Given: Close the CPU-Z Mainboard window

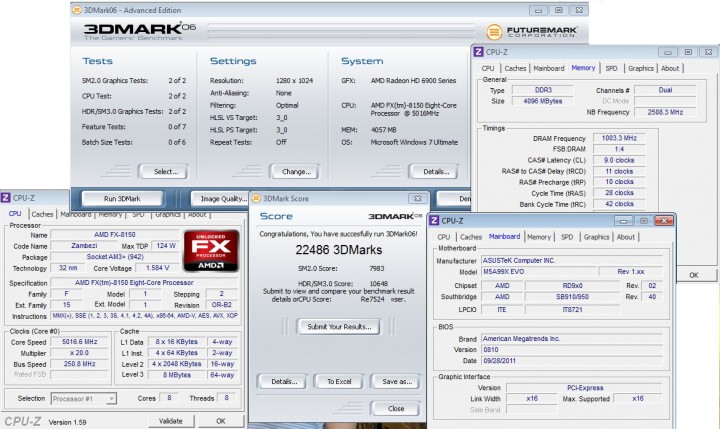Looking at the screenshot, I should pyautogui.click(x=664, y=221).
